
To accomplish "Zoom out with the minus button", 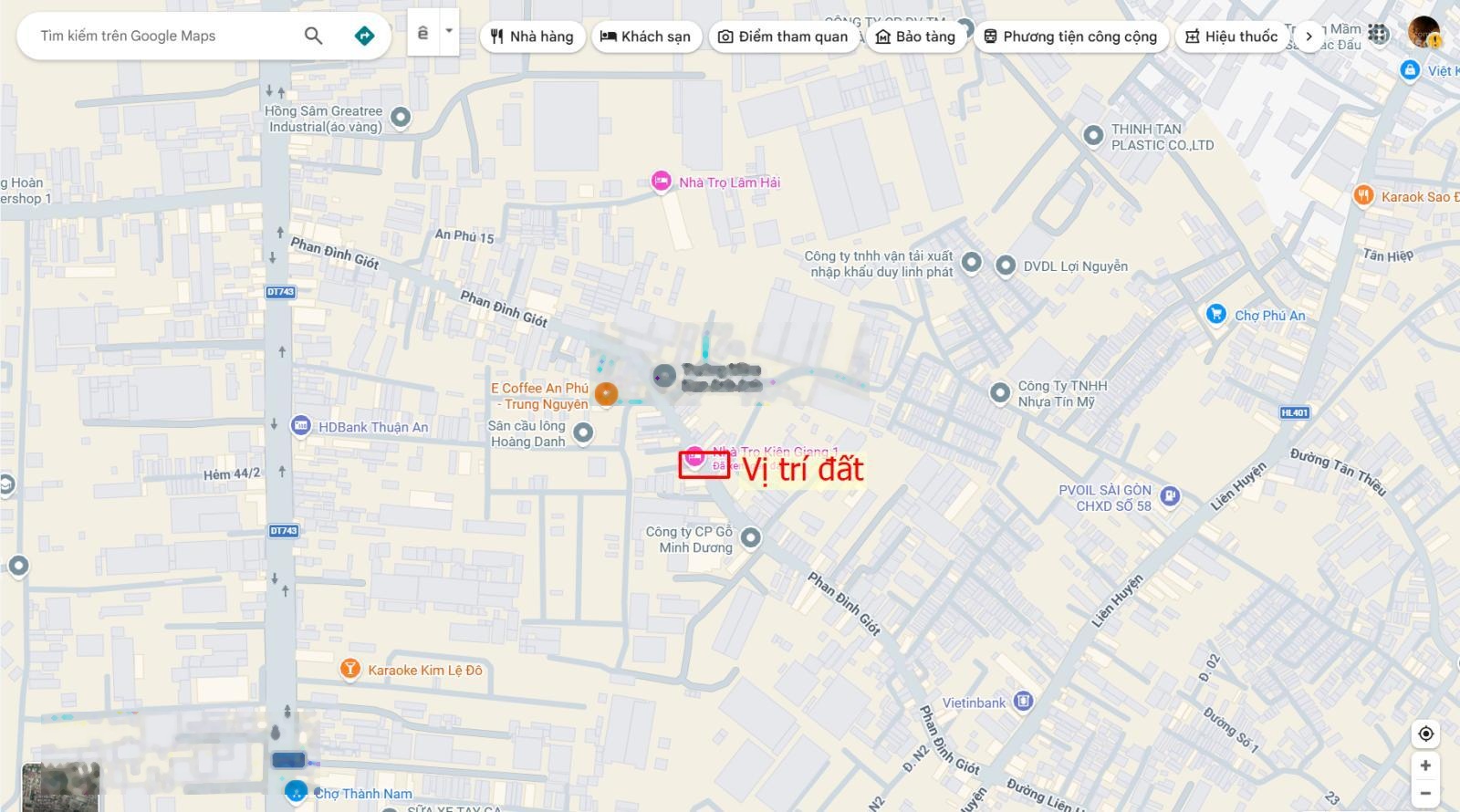I will pyautogui.click(x=1425, y=793).
